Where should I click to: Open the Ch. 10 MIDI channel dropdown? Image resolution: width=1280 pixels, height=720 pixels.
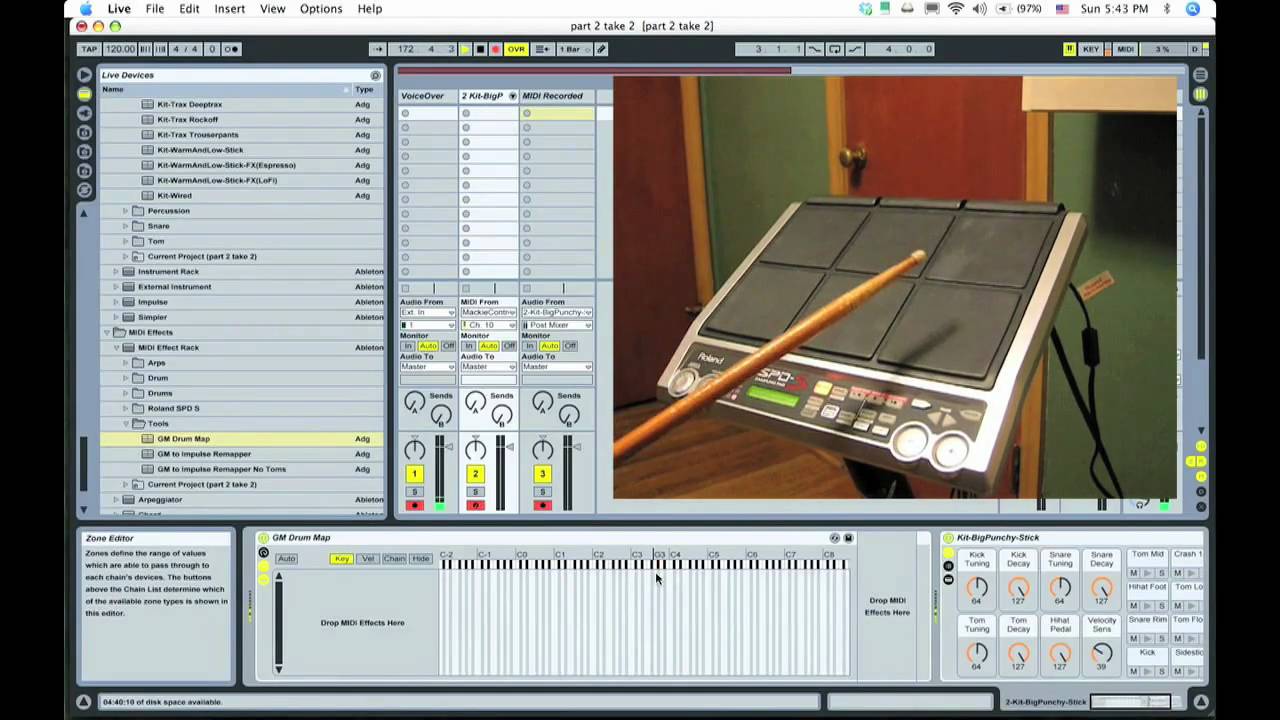click(x=488, y=325)
